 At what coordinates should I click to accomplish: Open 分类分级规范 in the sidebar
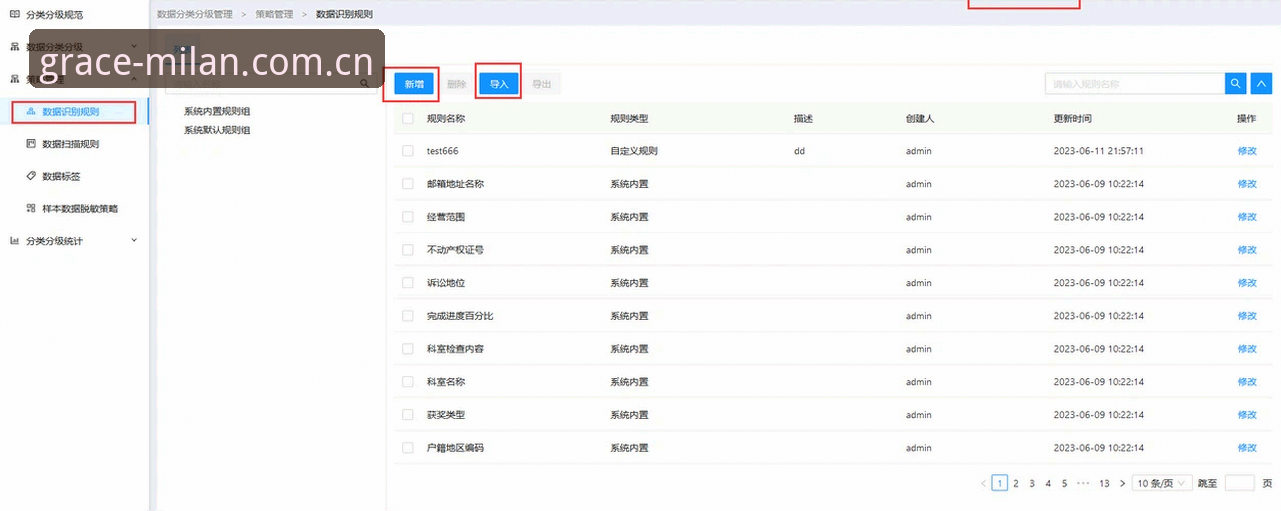tap(54, 15)
